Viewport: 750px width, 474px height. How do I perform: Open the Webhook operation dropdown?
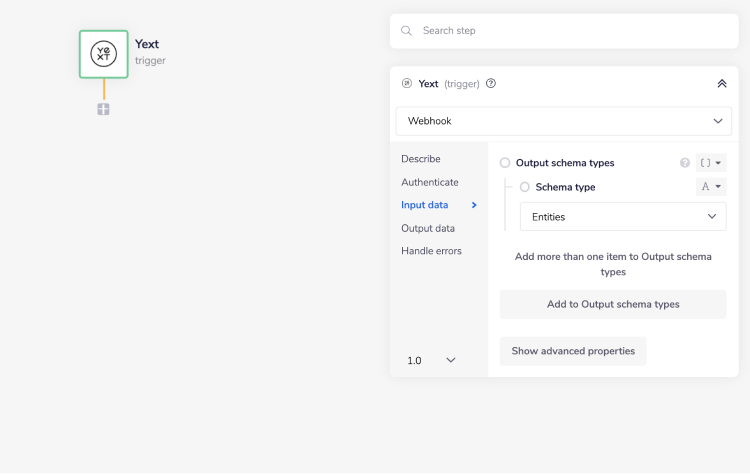(x=564, y=121)
